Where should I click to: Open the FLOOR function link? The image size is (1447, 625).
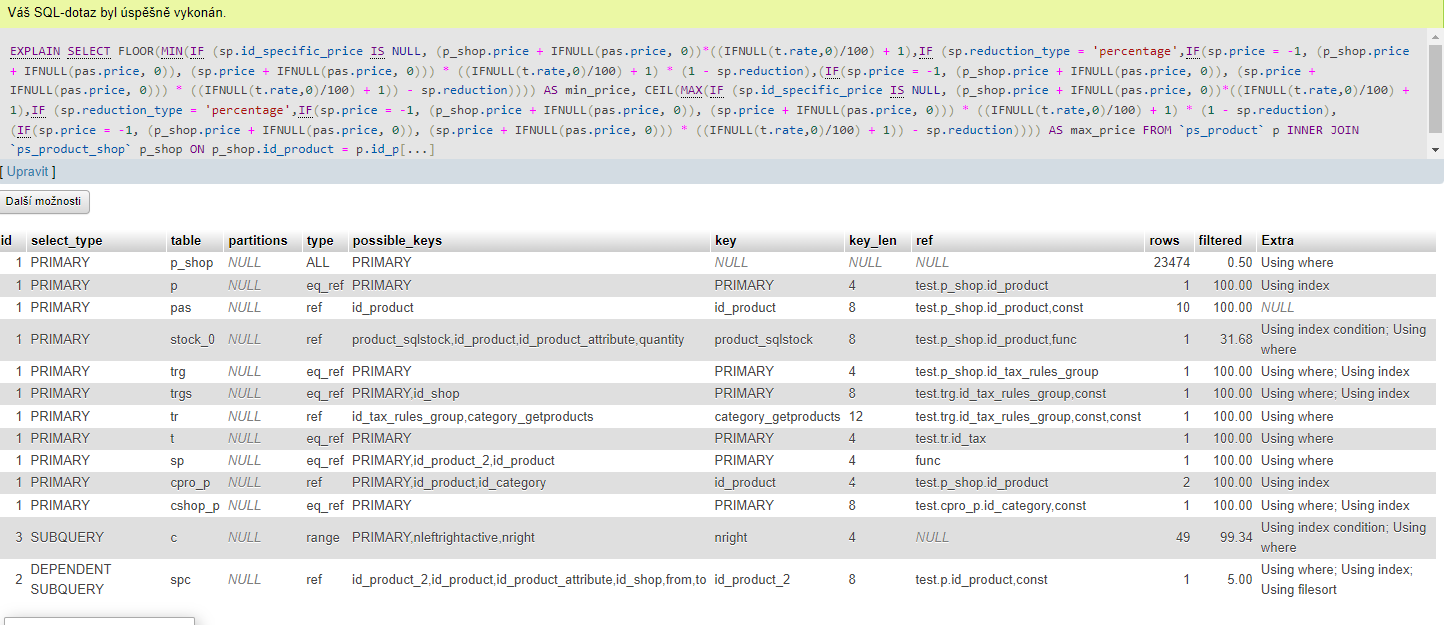coord(137,51)
